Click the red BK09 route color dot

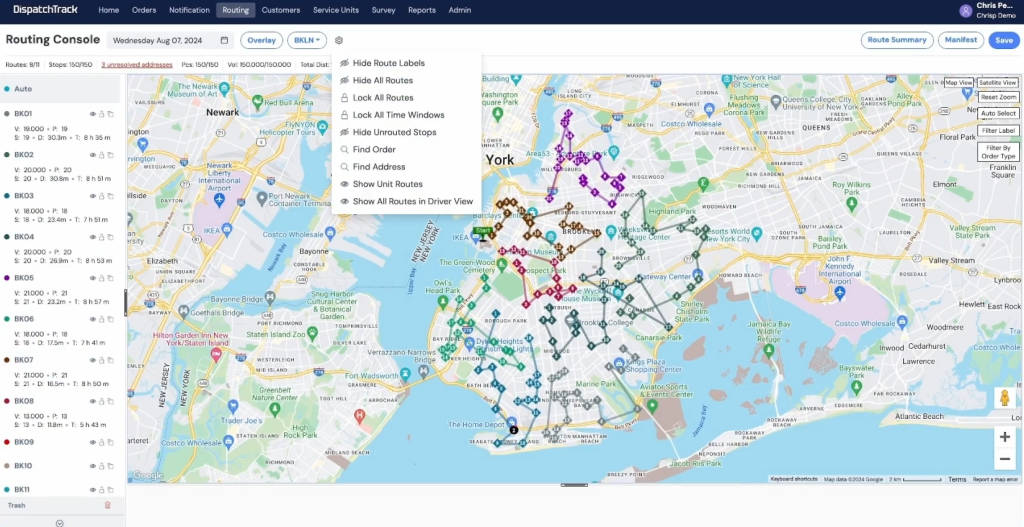(7, 443)
